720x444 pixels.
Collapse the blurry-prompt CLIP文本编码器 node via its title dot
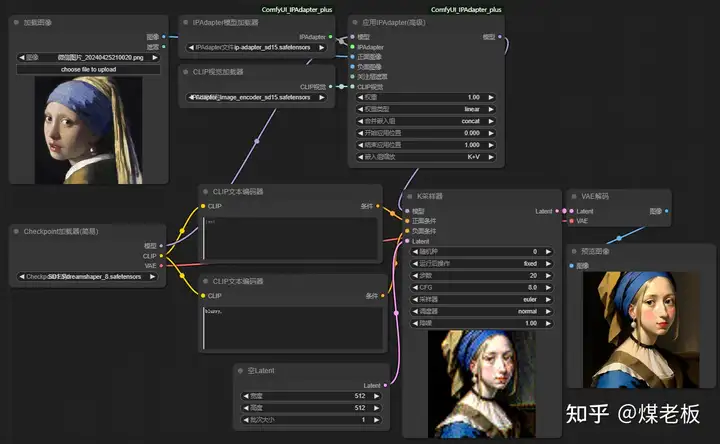coord(205,281)
